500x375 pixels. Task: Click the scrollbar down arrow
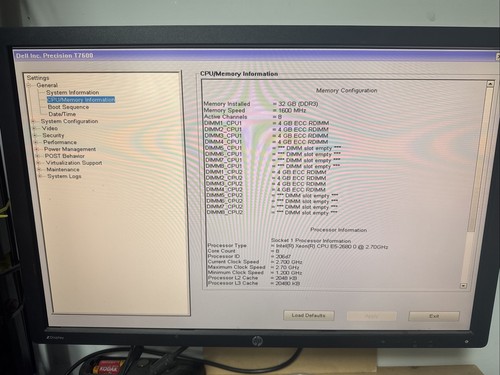click(x=463, y=286)
